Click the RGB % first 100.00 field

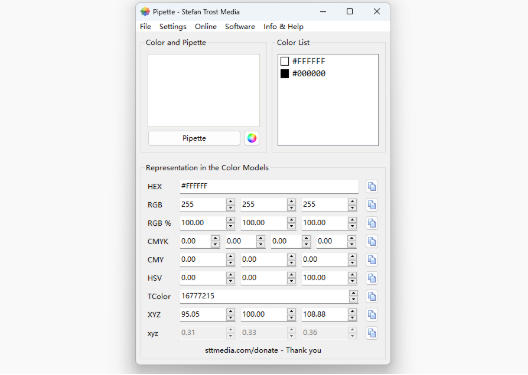click(x=203, y=223)
